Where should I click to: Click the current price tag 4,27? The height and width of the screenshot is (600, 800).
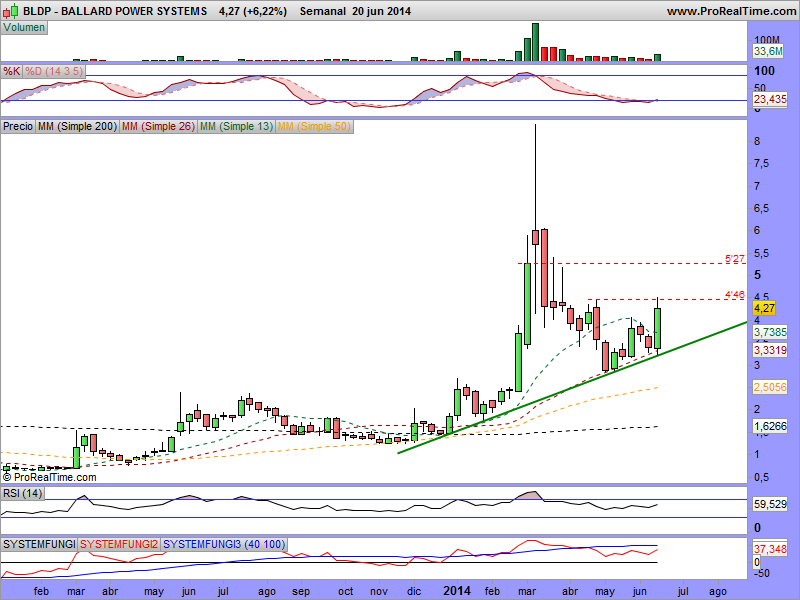(x=764, y=308)
